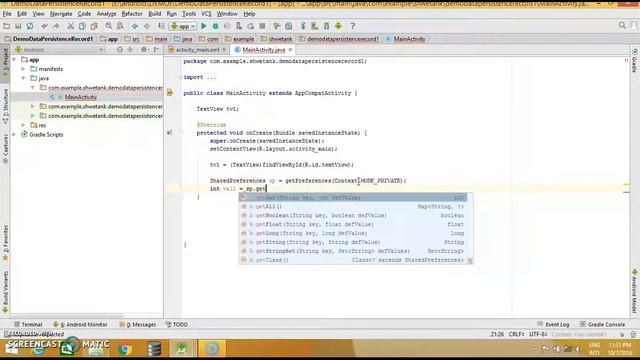Open the Terminal tool window
This screenshot has height=360, width=640.
(x=28, y=324)
